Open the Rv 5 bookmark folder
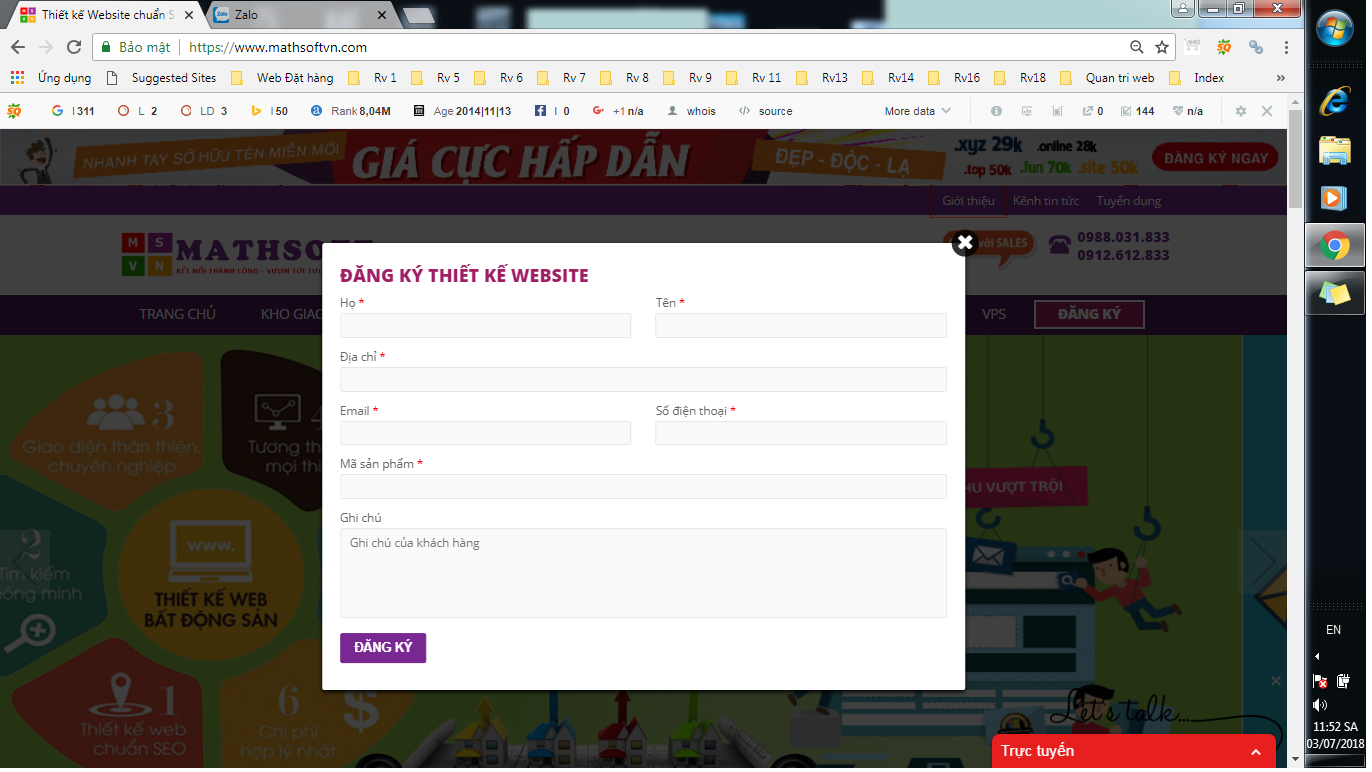Image resolution: width=1372 pixels, height=772 pixels. (435, 78)
